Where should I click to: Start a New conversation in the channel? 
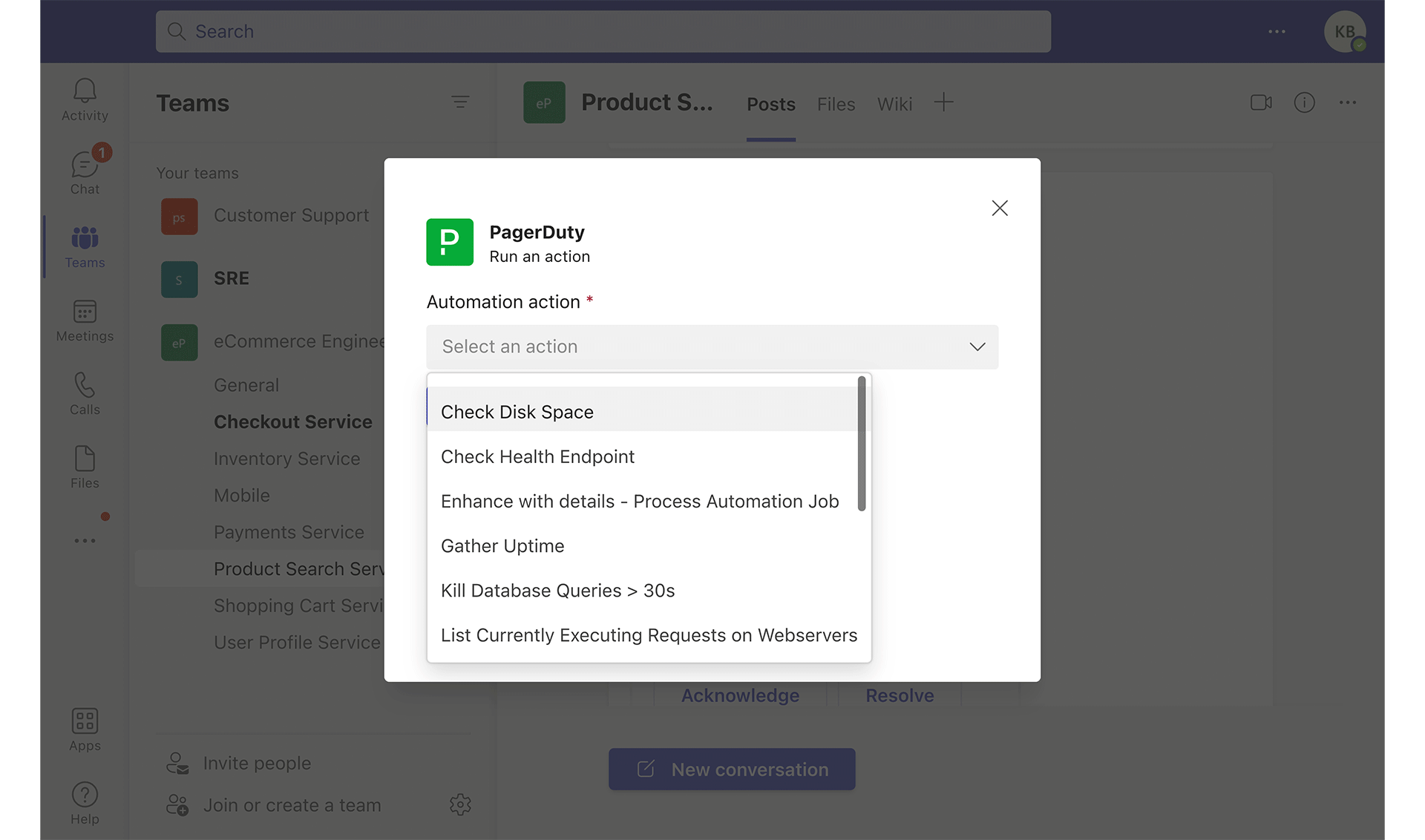tap(731, 769)
